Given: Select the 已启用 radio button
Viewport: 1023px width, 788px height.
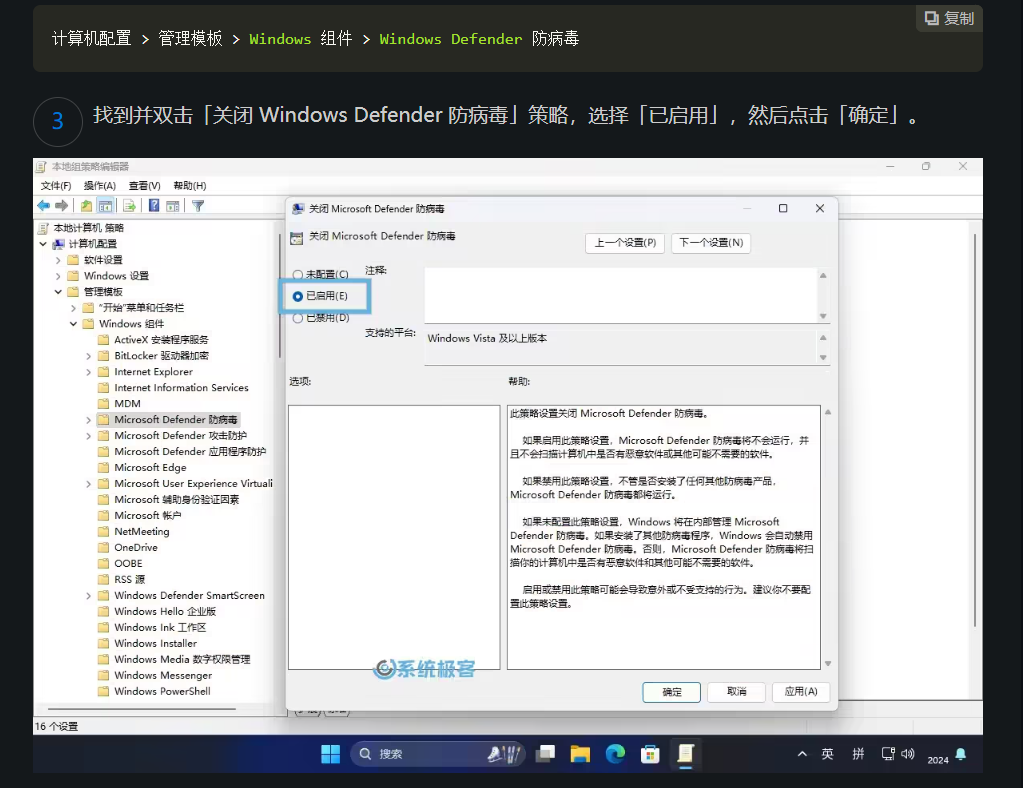Looking at the screenshot, I should [298, 296].
